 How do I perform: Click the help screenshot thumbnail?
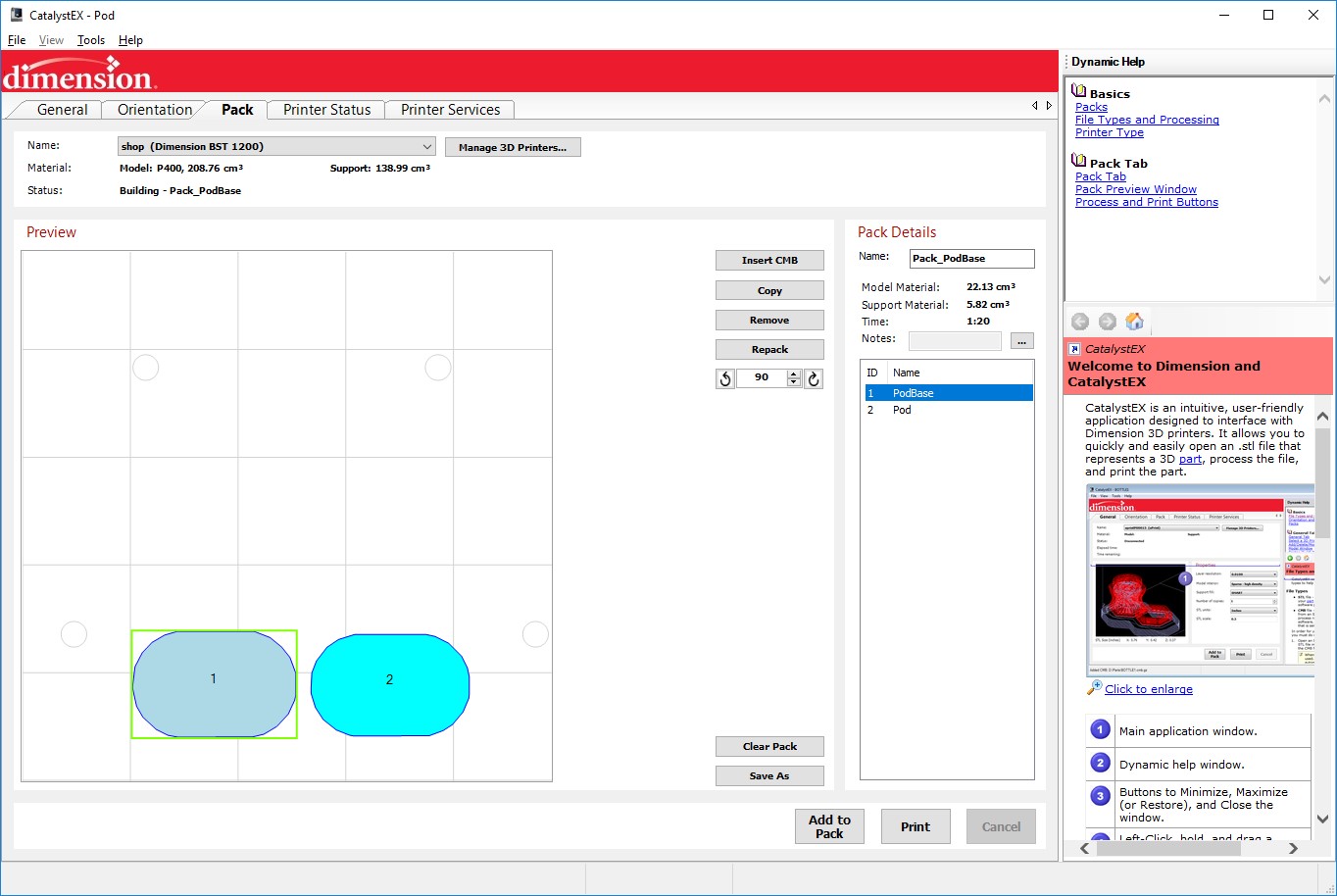(1201, 579)
